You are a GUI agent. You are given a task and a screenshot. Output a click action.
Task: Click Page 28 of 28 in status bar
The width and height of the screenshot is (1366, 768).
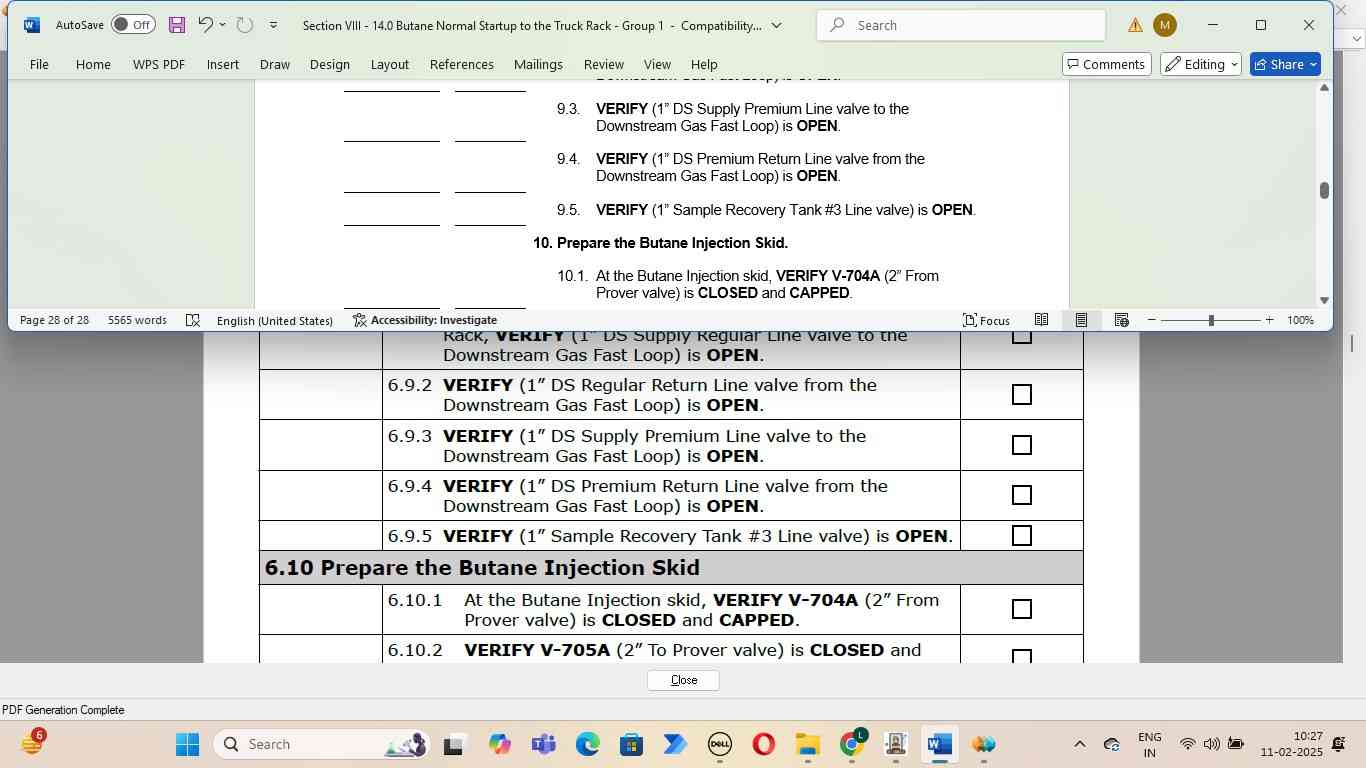(54, 320)
